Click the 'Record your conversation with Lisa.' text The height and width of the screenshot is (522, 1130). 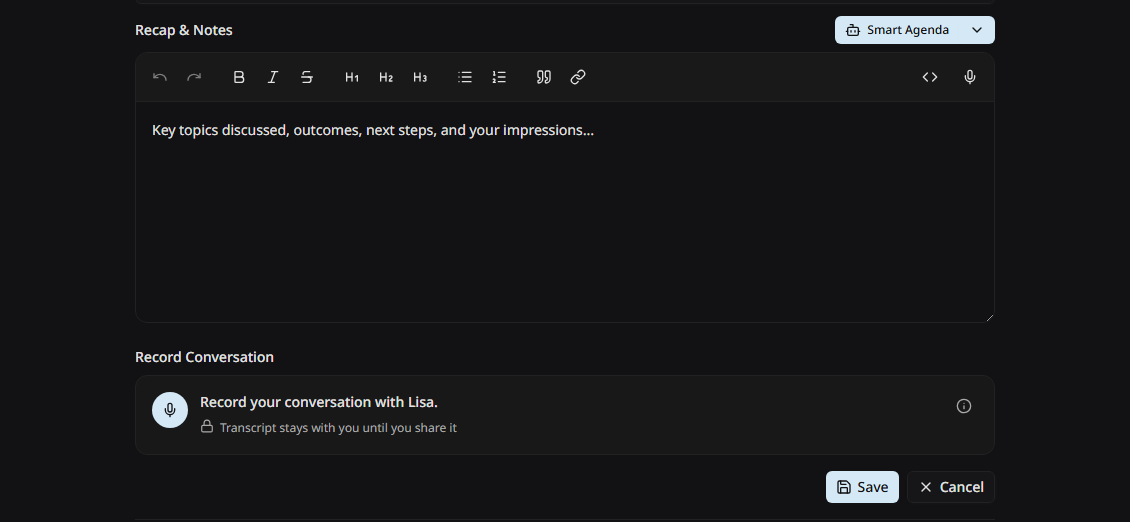coord(319,402)
